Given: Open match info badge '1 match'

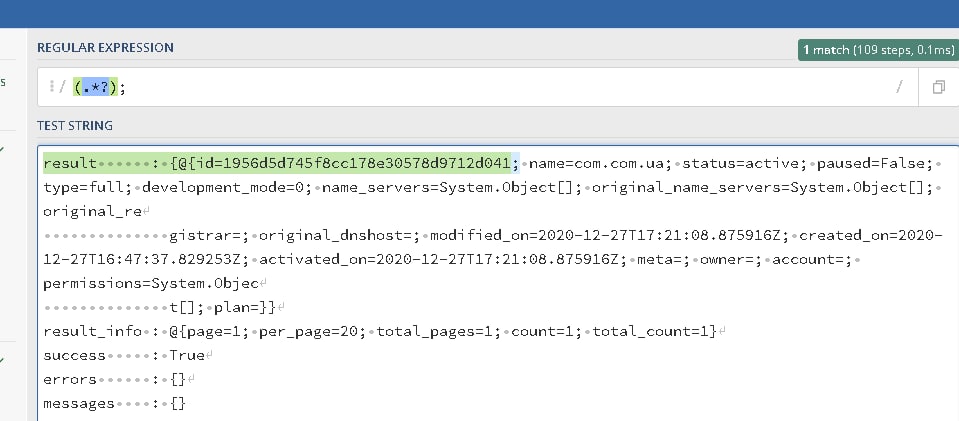Looking at the screenshot, I should click(x=878, y=50).
